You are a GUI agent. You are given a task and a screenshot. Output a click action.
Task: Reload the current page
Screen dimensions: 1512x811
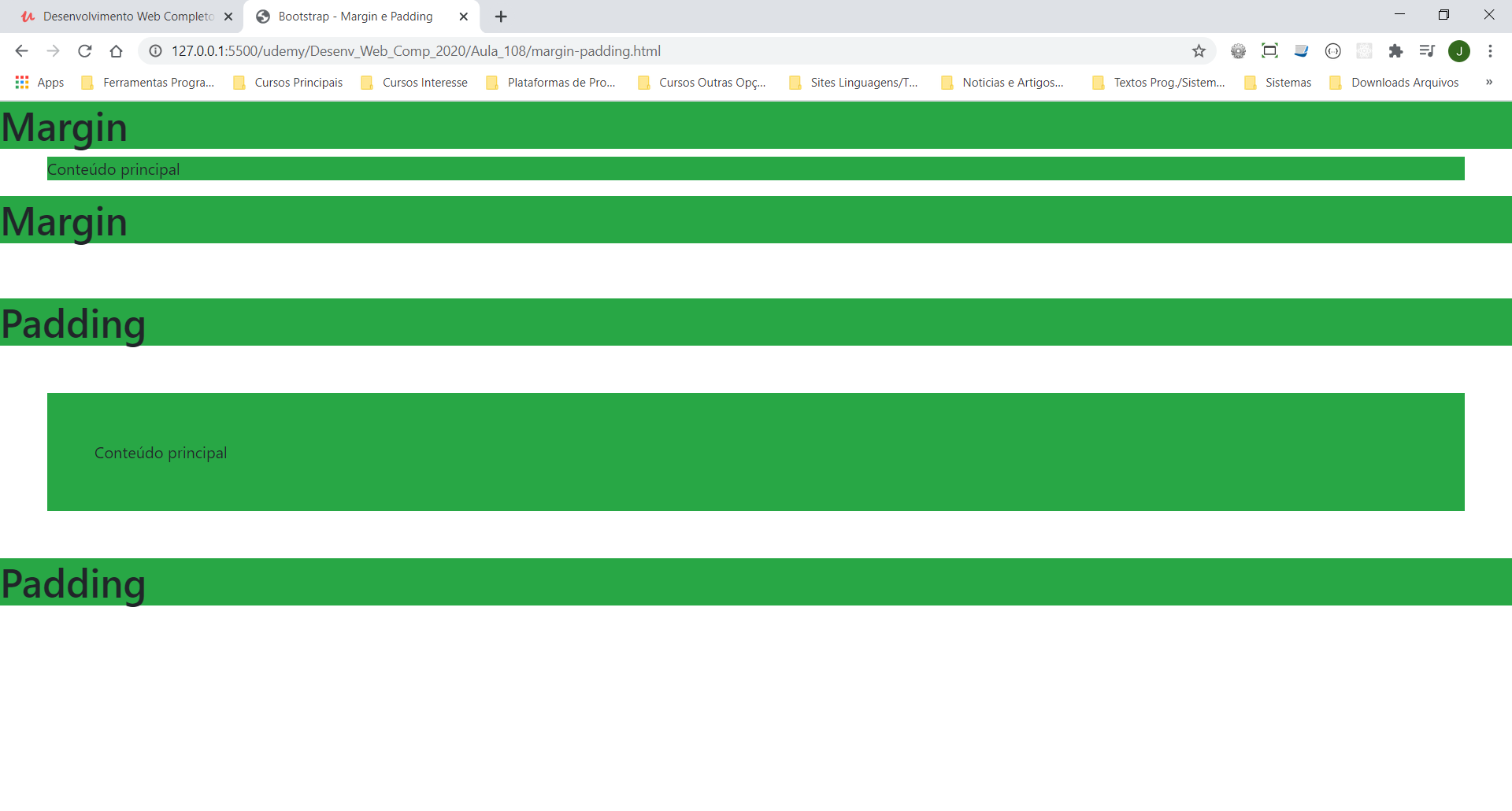point(84,51)
